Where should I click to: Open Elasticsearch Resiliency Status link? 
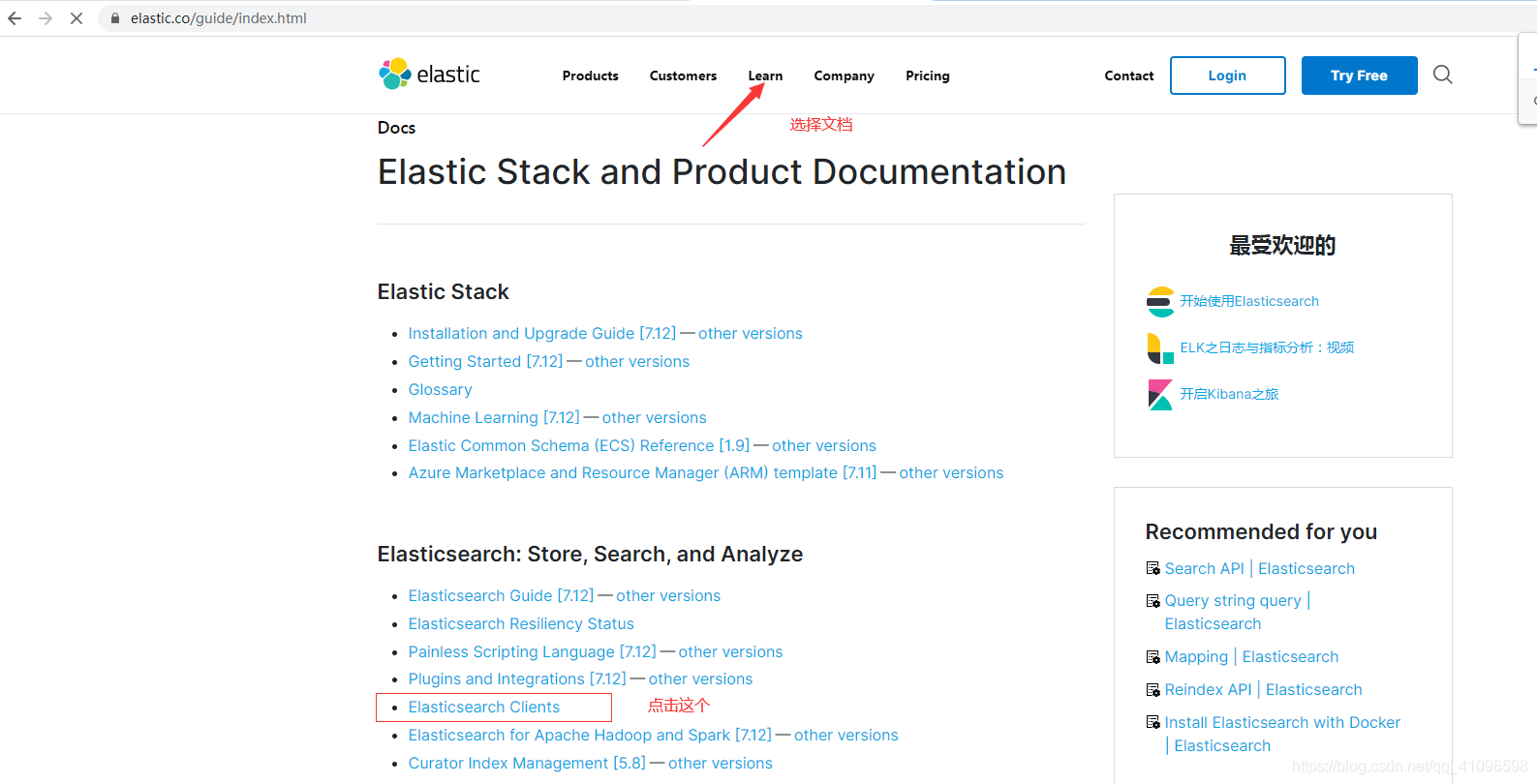[x=521, y=623]
